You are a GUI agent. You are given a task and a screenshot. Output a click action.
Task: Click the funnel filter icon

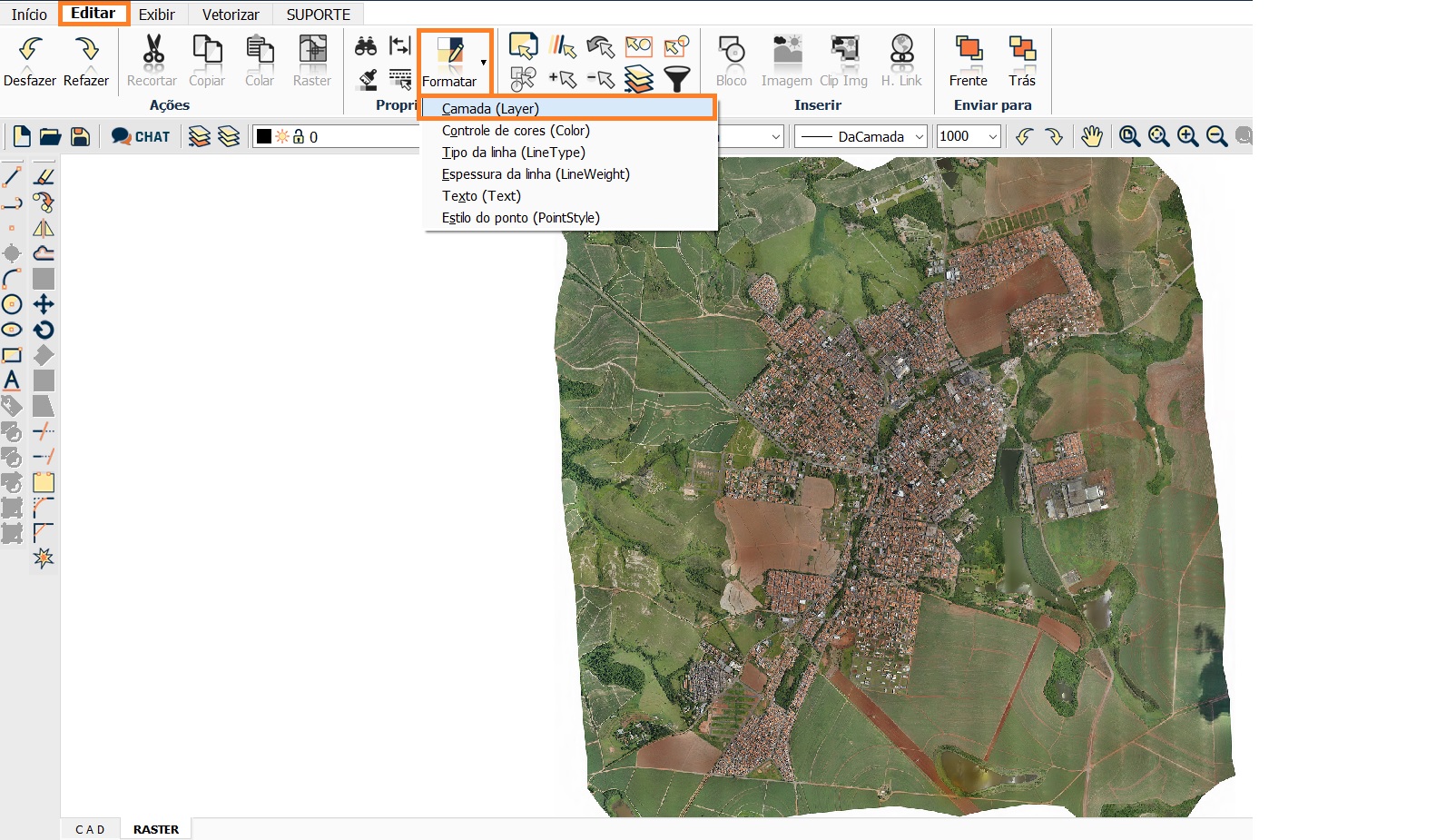pos(676,80)
